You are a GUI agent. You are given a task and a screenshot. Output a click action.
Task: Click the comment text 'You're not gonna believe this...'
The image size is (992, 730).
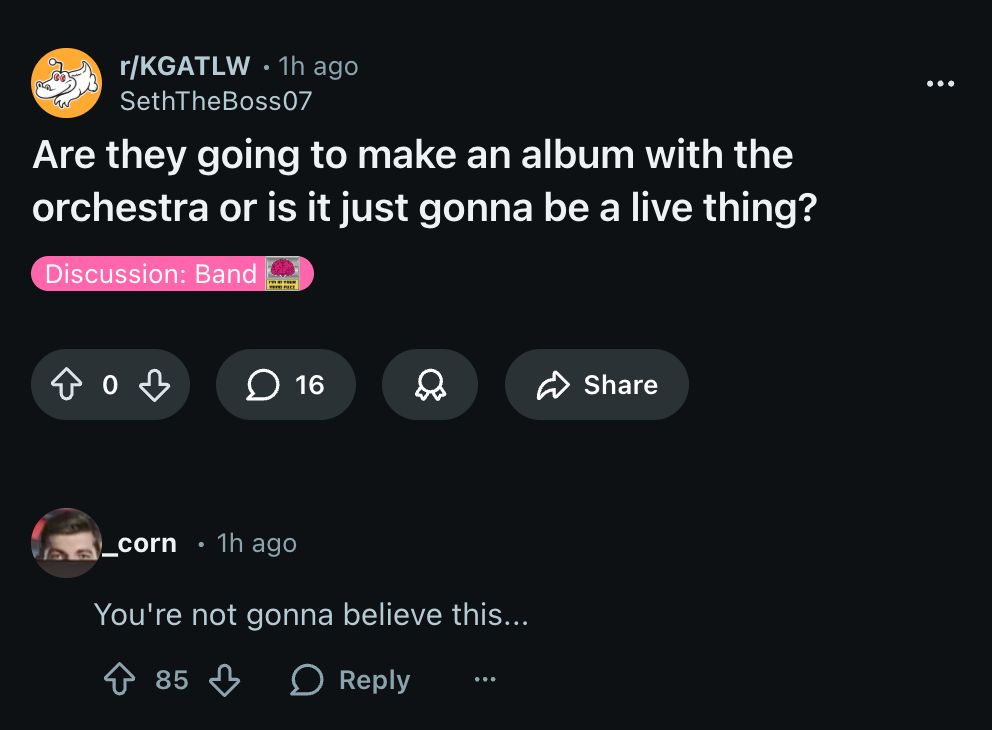[310, 614]
